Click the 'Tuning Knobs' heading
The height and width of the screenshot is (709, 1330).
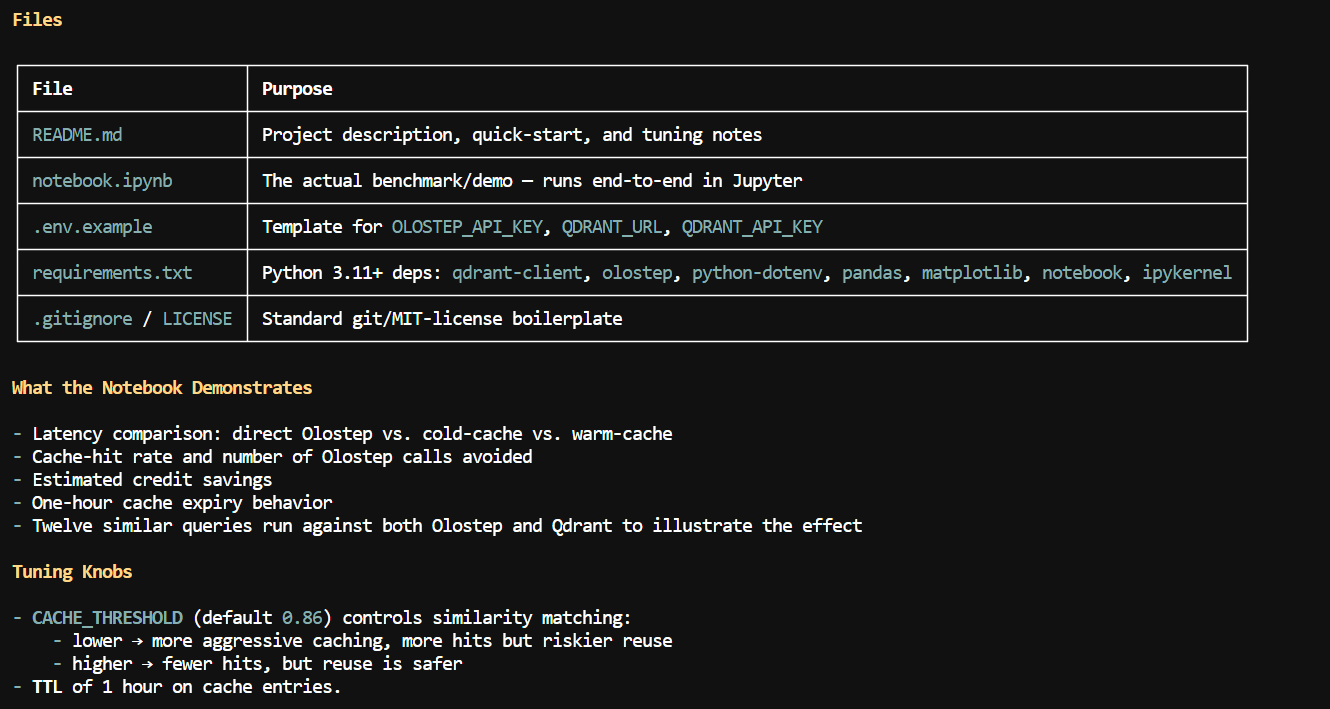point(72,572)
